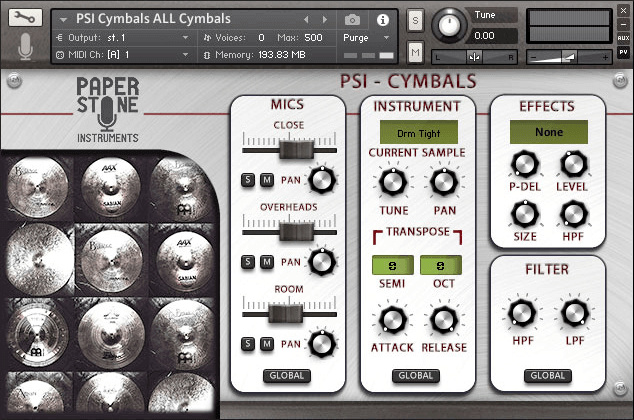Screen dimensions: 634x420
Task: Click the PSI Cymbals ALL Cymbals title
Action: [153, 19]
